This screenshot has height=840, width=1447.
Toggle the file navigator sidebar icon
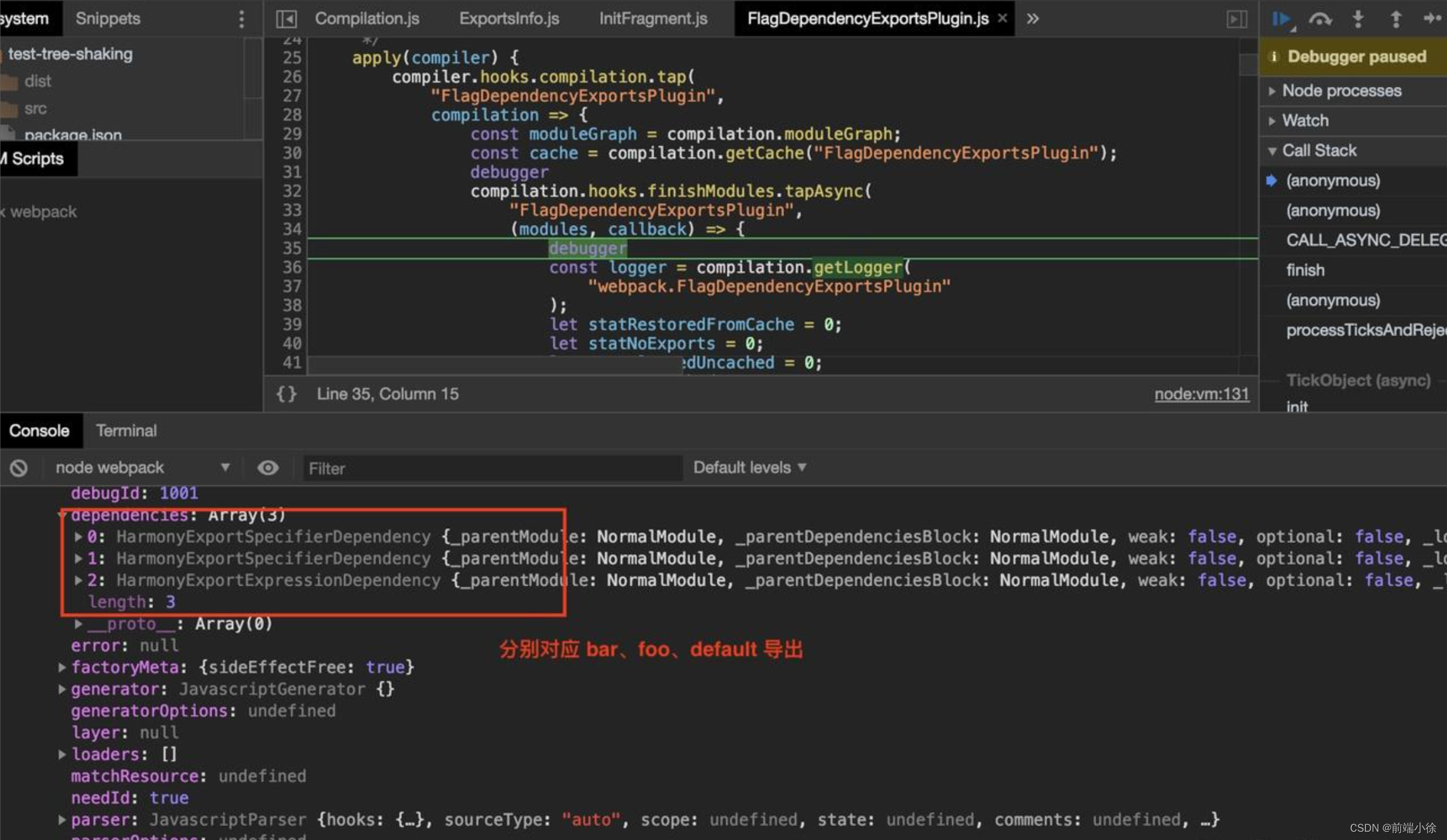pyautogui.click(x=286, y=19)
